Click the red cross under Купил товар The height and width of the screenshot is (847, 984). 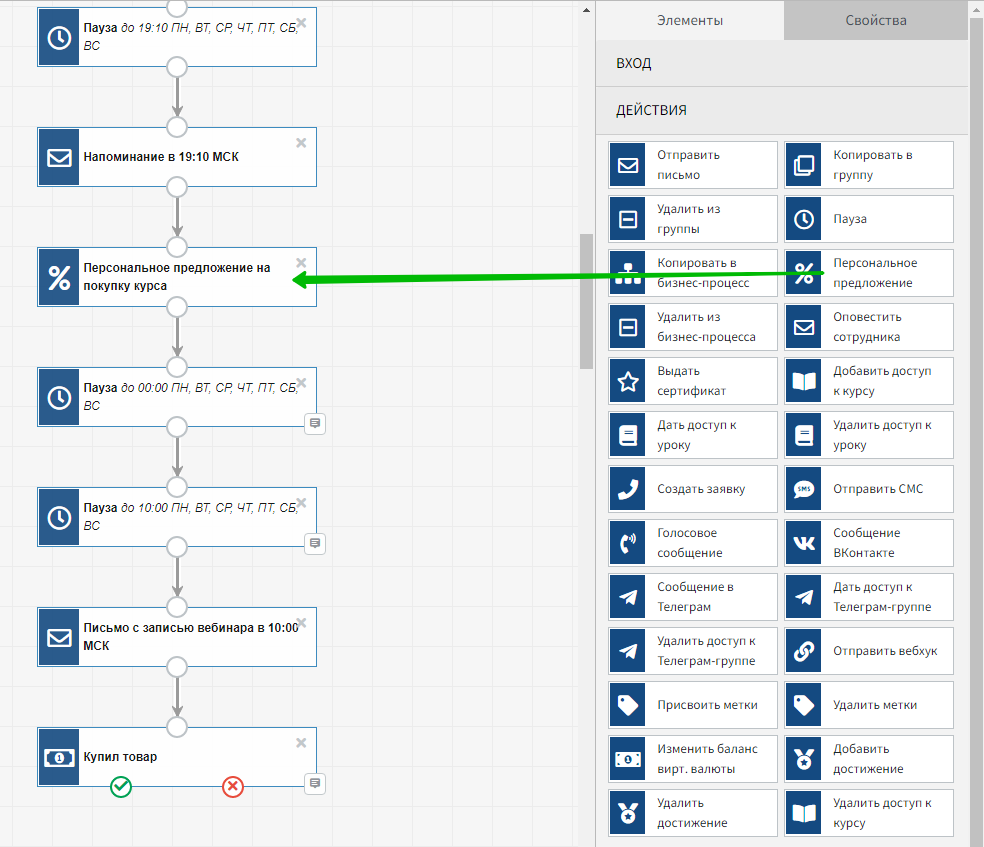click(x=233, y=787)
